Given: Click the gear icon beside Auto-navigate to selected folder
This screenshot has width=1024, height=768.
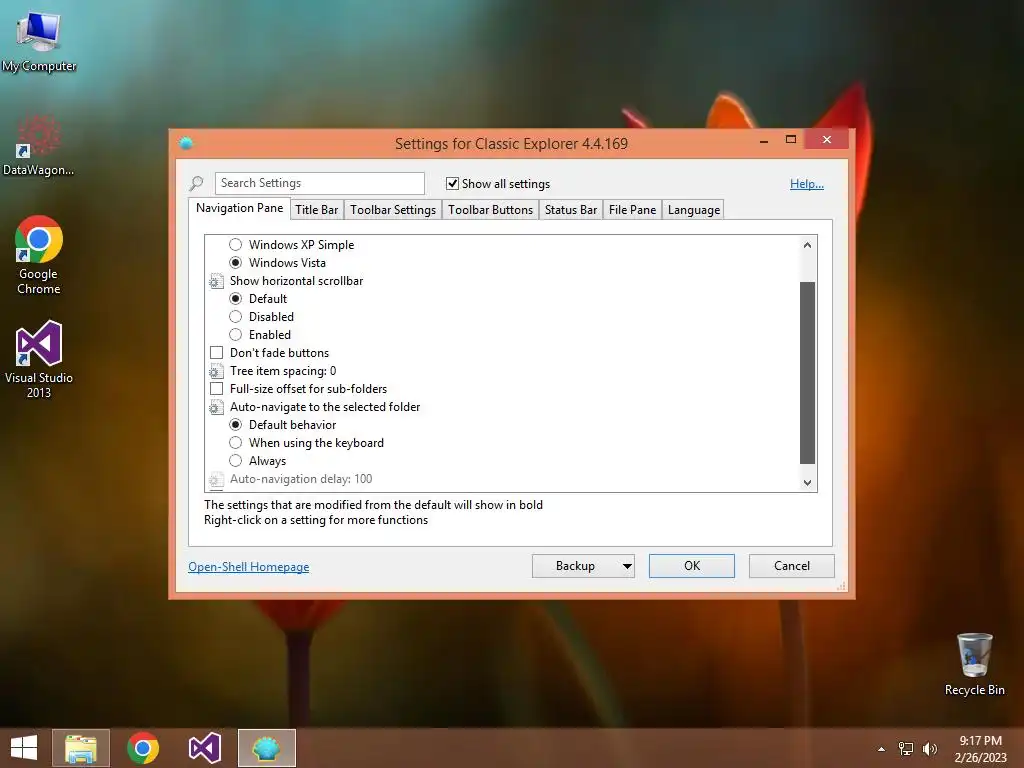Looking at the screenshot, I should pyautogui.click(x=216, y=408).
